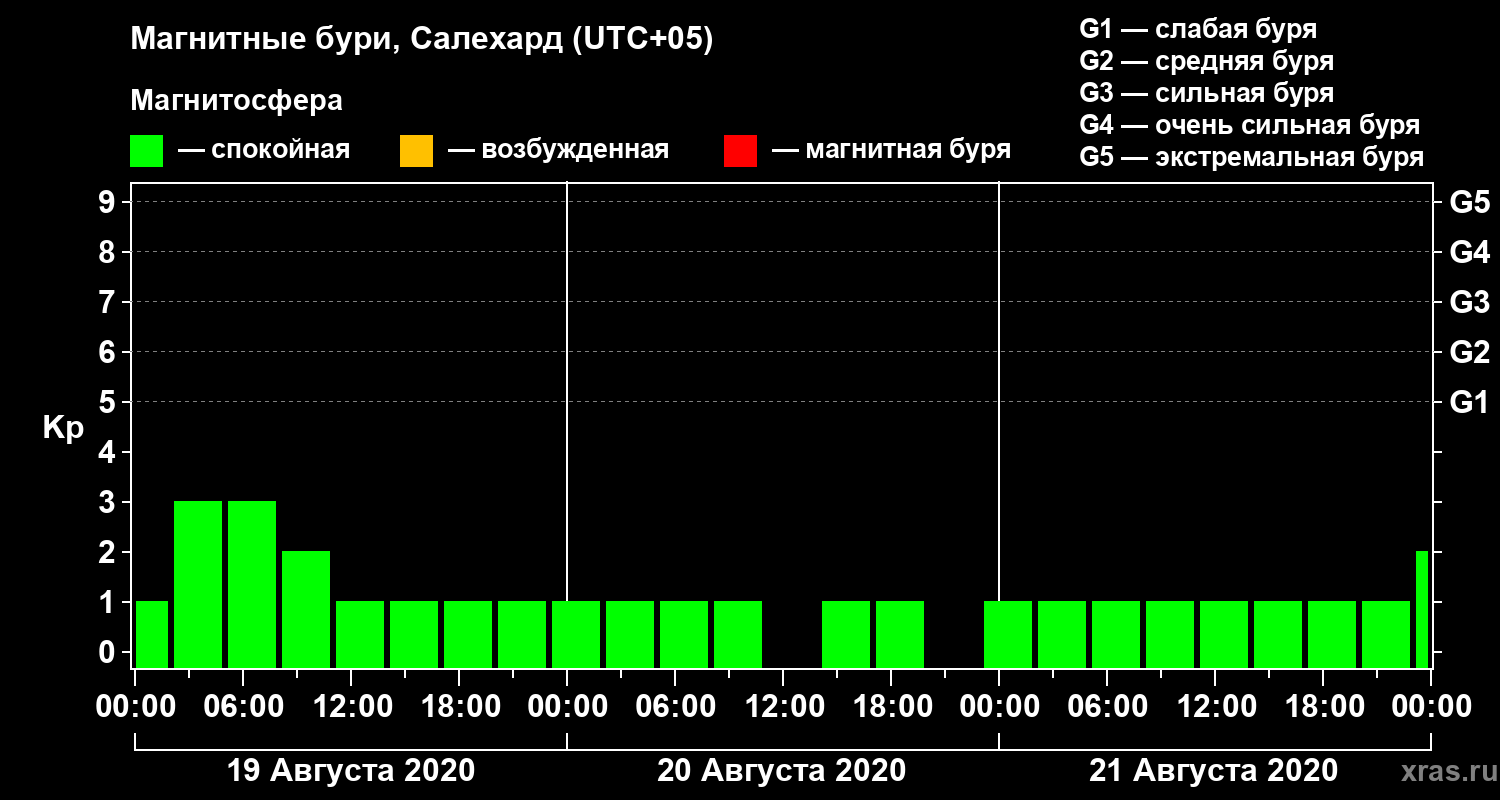Click the second Kp 3 bar at 06:00 19 August
The height and width of the screenshot is (800, 1500).
click(x=252, y=584)
